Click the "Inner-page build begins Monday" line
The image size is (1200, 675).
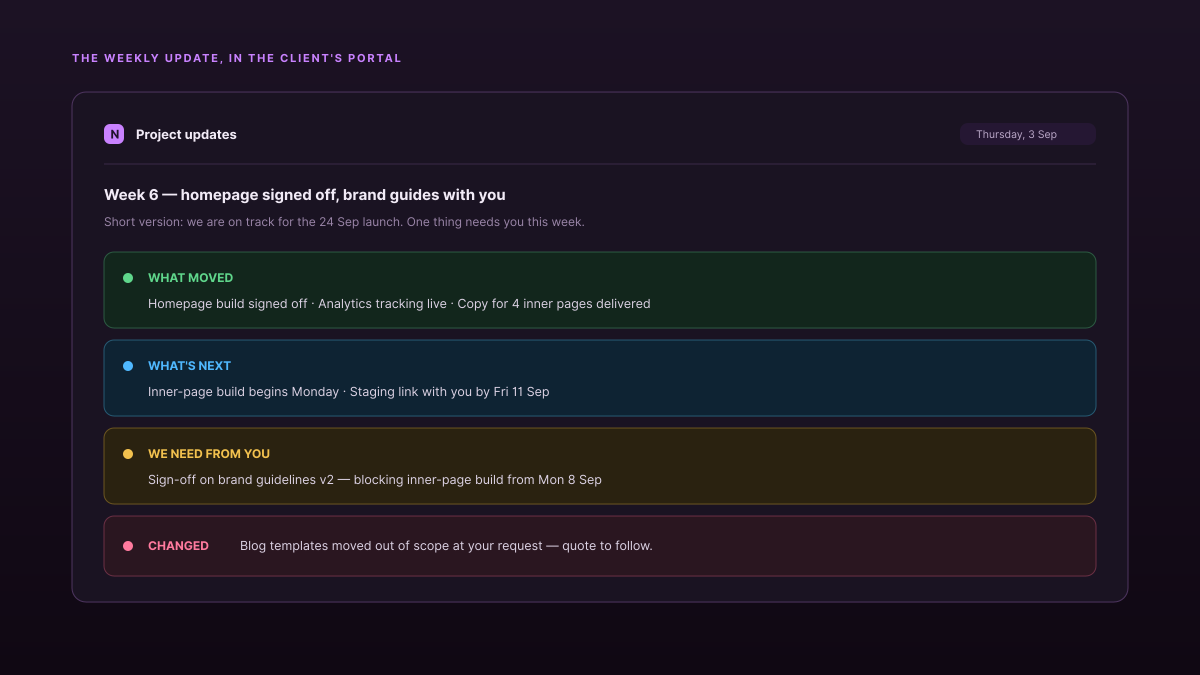point(349,391)
